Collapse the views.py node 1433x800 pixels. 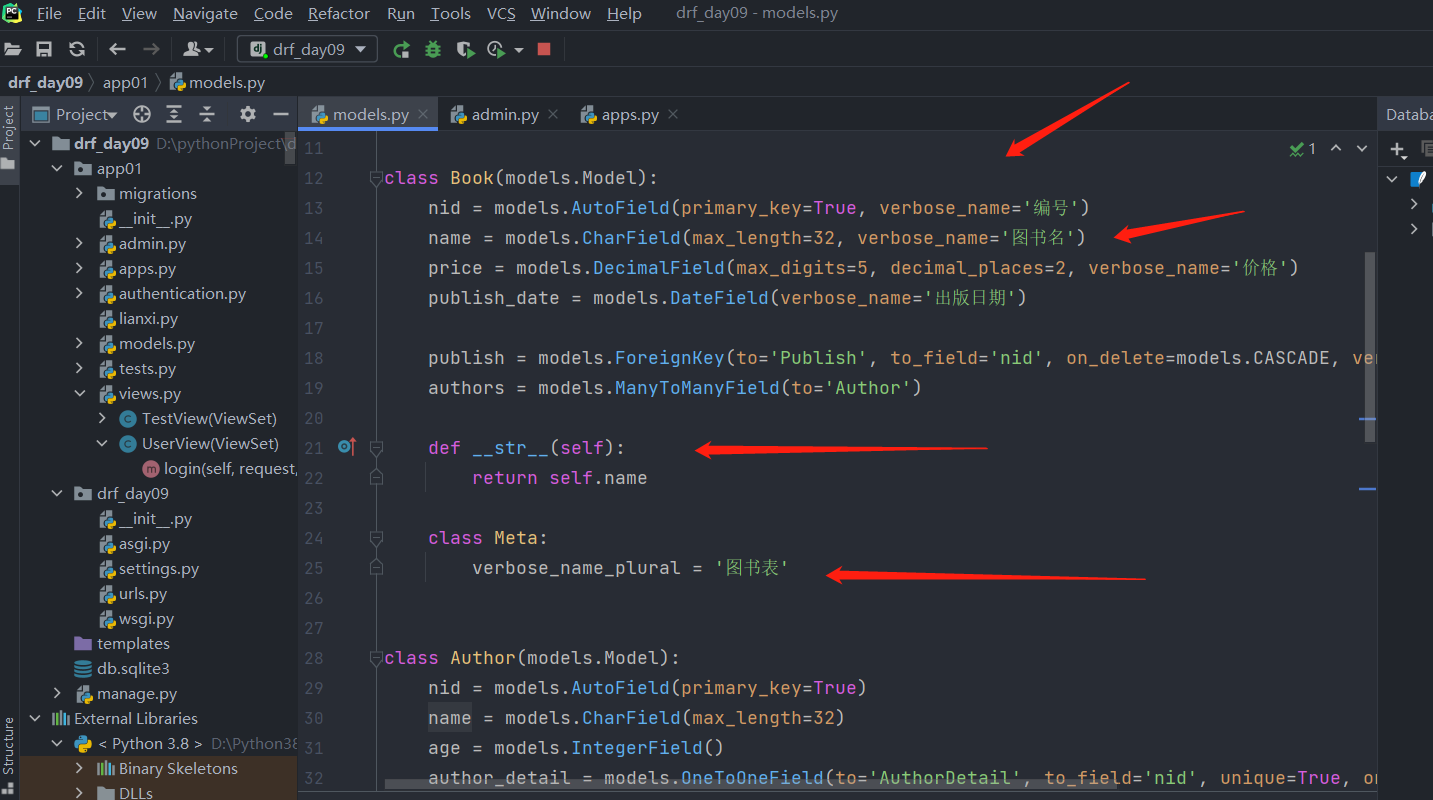80,393
